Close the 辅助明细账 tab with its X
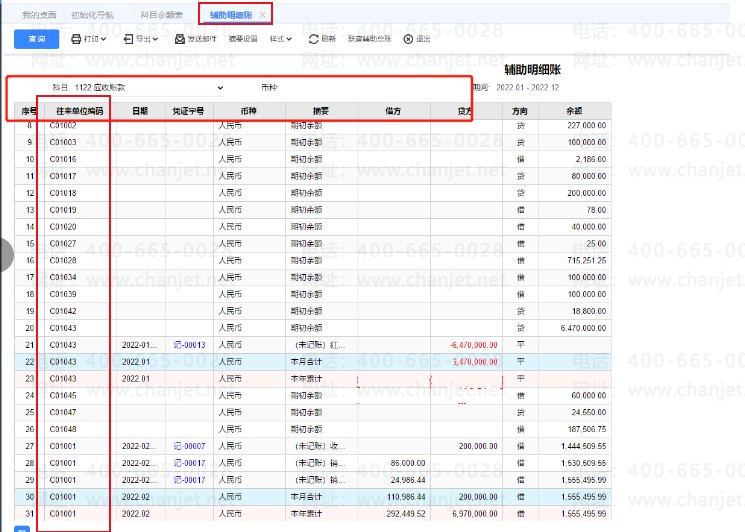The width and height of the screenshot is (745, 532). (262, 15)
